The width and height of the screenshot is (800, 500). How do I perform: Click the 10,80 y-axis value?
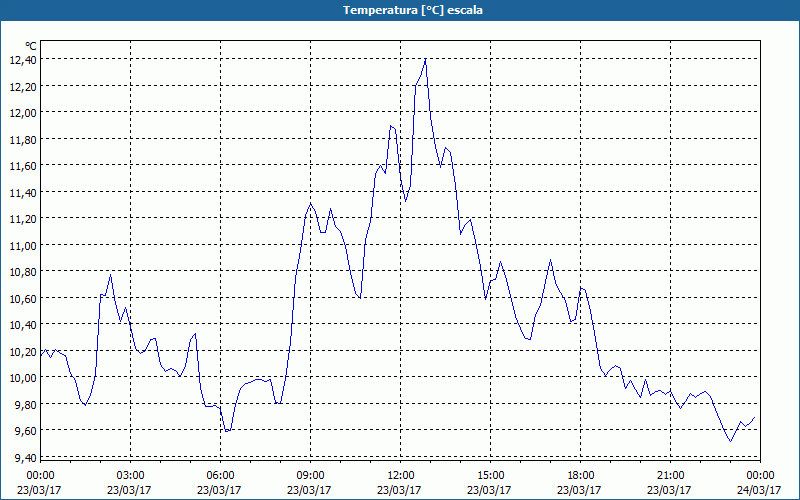23,272
